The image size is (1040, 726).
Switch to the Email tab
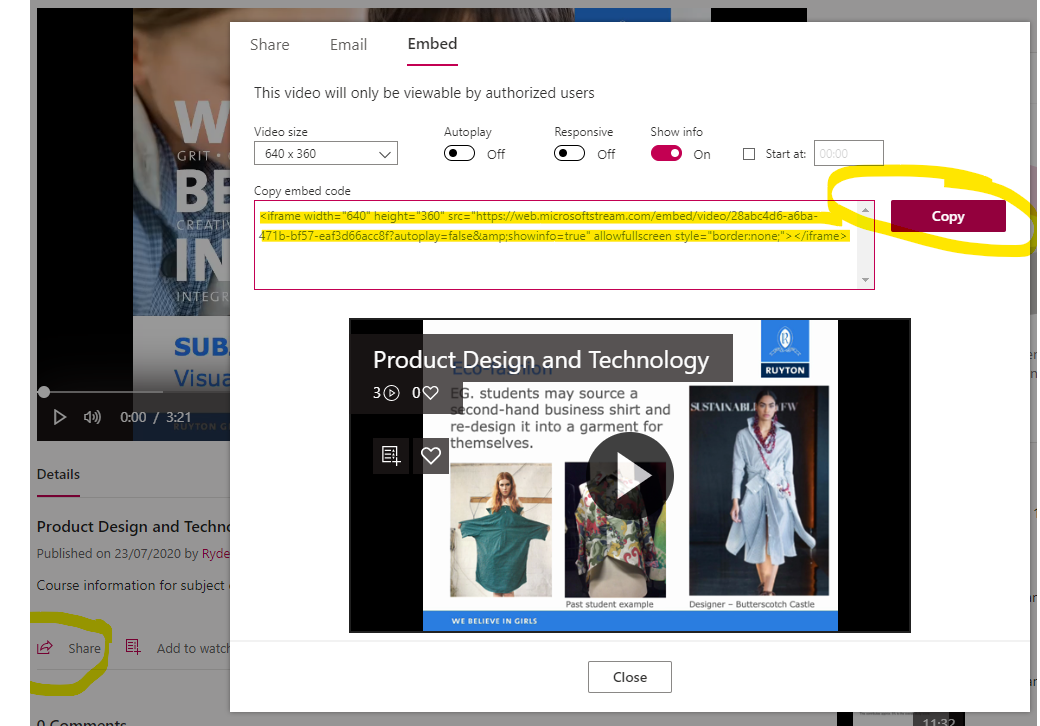(x=348, y=44)
